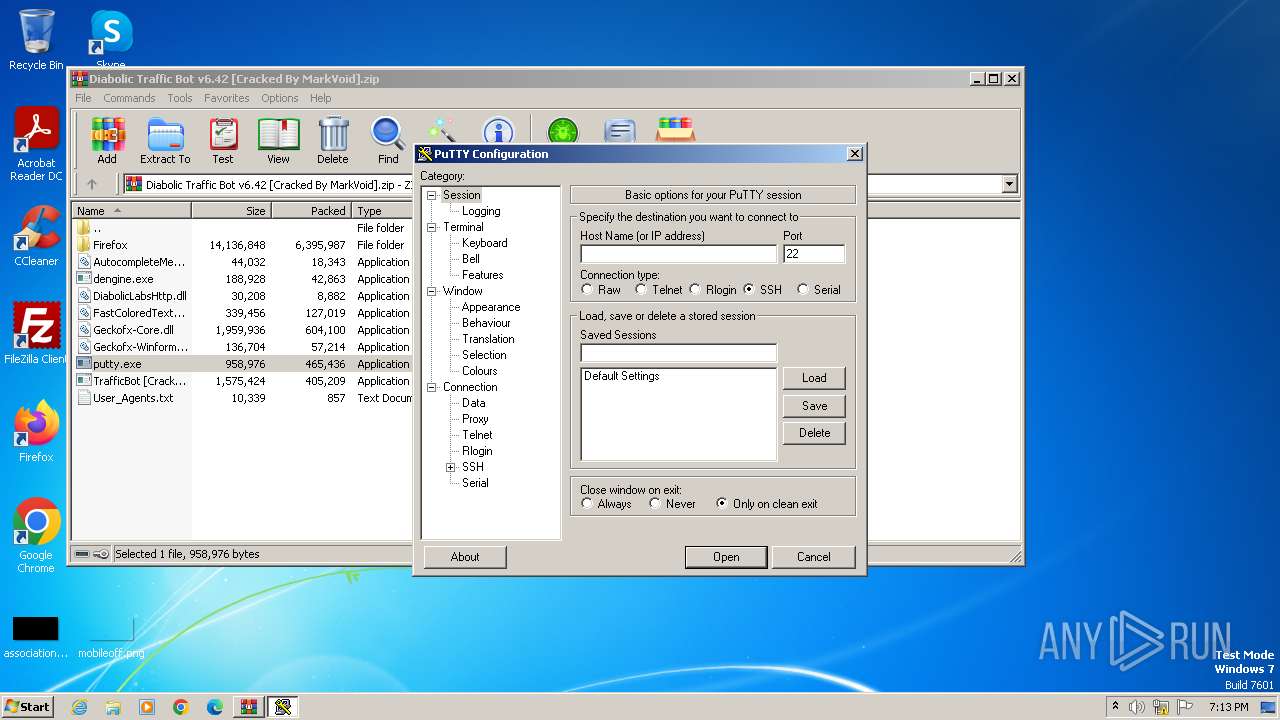Click the Comment toolbar icon in WinRAR
The image size is (1280, 720).
620,131
